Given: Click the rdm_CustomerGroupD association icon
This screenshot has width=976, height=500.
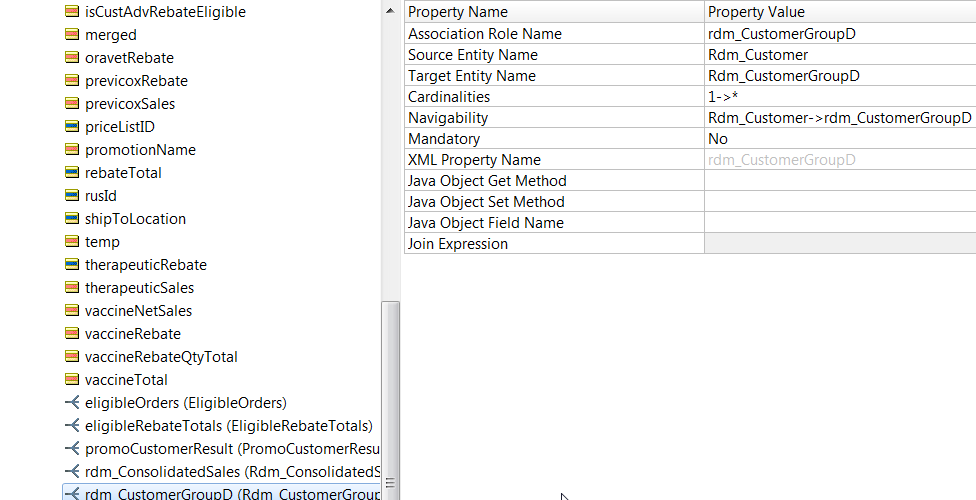Looking at the screenshot, I should click(72, 494).
